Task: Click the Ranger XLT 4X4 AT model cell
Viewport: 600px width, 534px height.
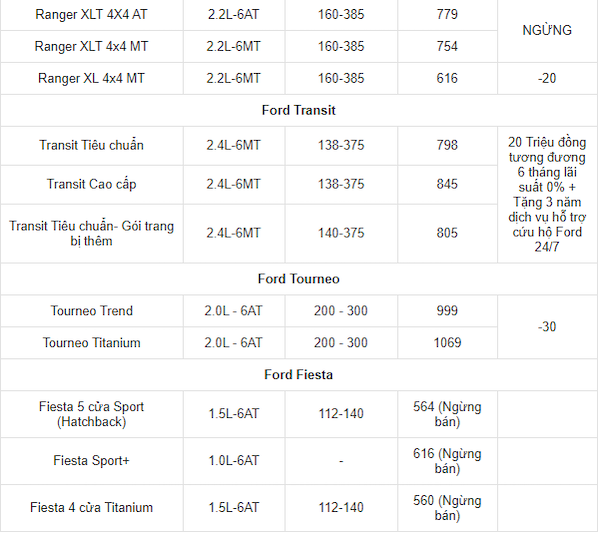Action: [x=91, y=15]
